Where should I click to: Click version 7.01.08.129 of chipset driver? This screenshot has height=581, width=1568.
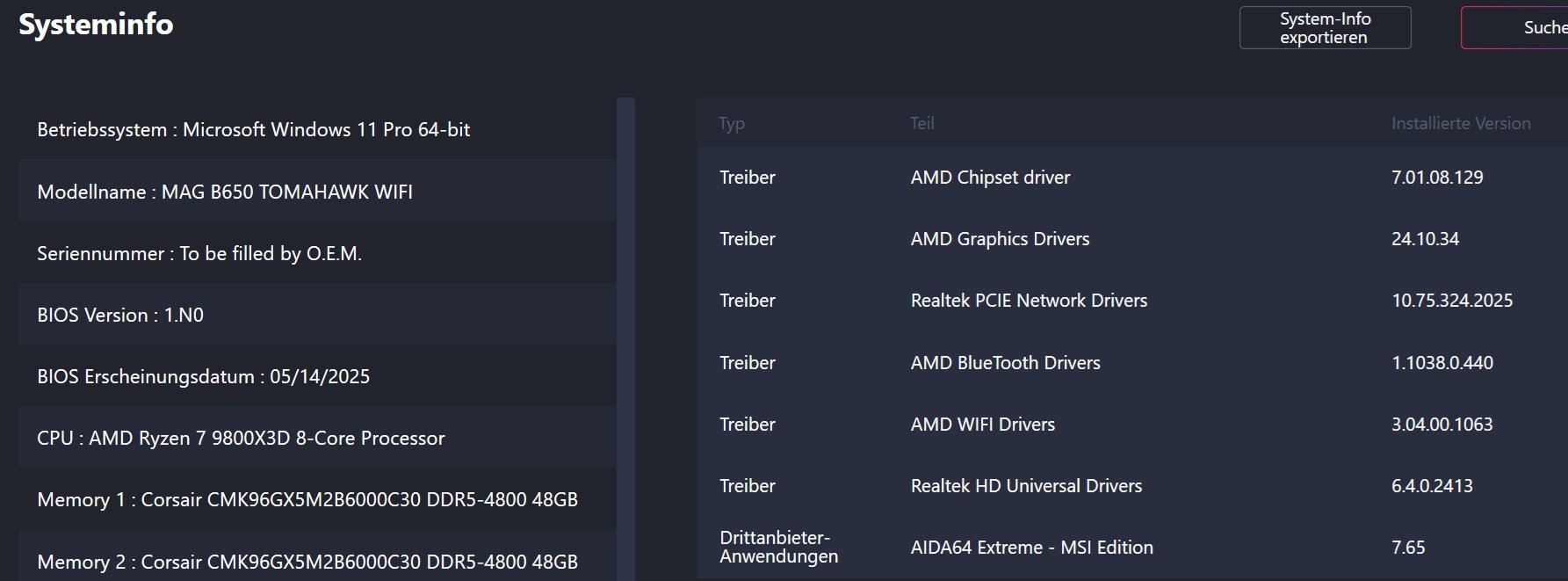1437,178
